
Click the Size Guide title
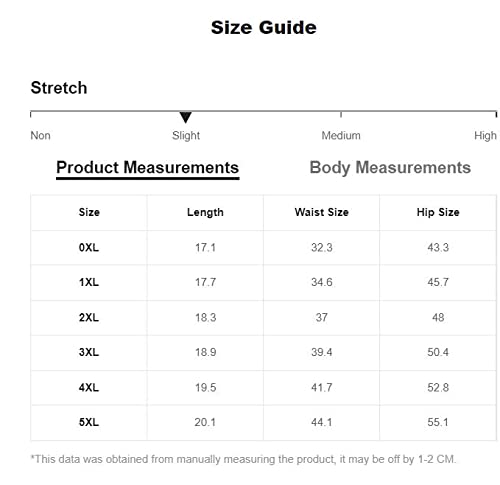click(264, 27)
